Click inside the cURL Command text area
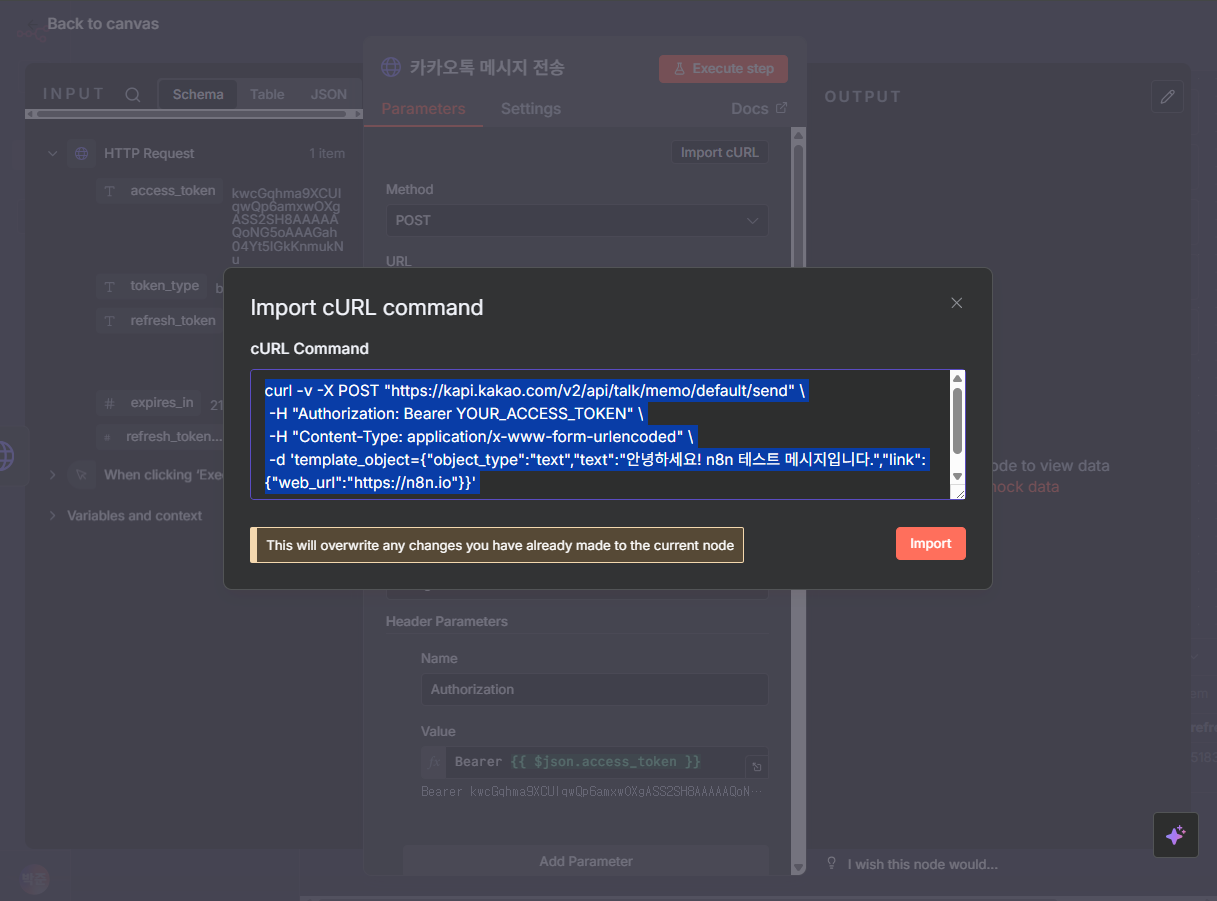1217x901 pixels. [x=600, y=434]
